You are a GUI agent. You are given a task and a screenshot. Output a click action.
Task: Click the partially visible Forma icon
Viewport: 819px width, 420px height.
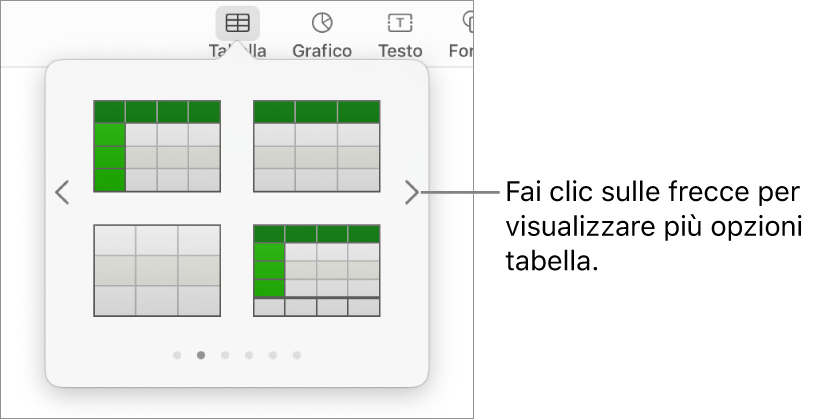tap(468, 23)
